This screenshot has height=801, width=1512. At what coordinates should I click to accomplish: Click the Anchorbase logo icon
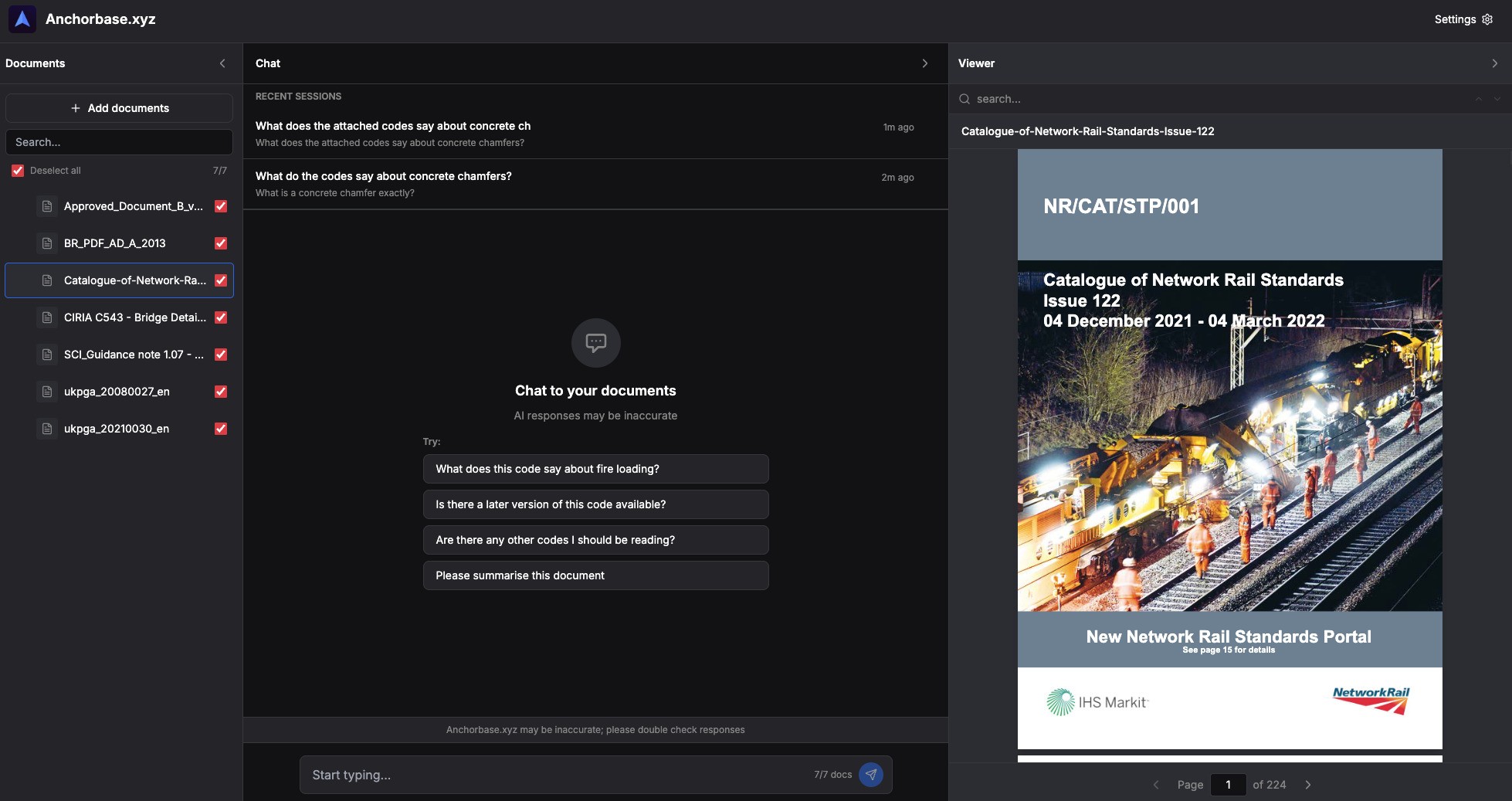(x=22, y=19)
